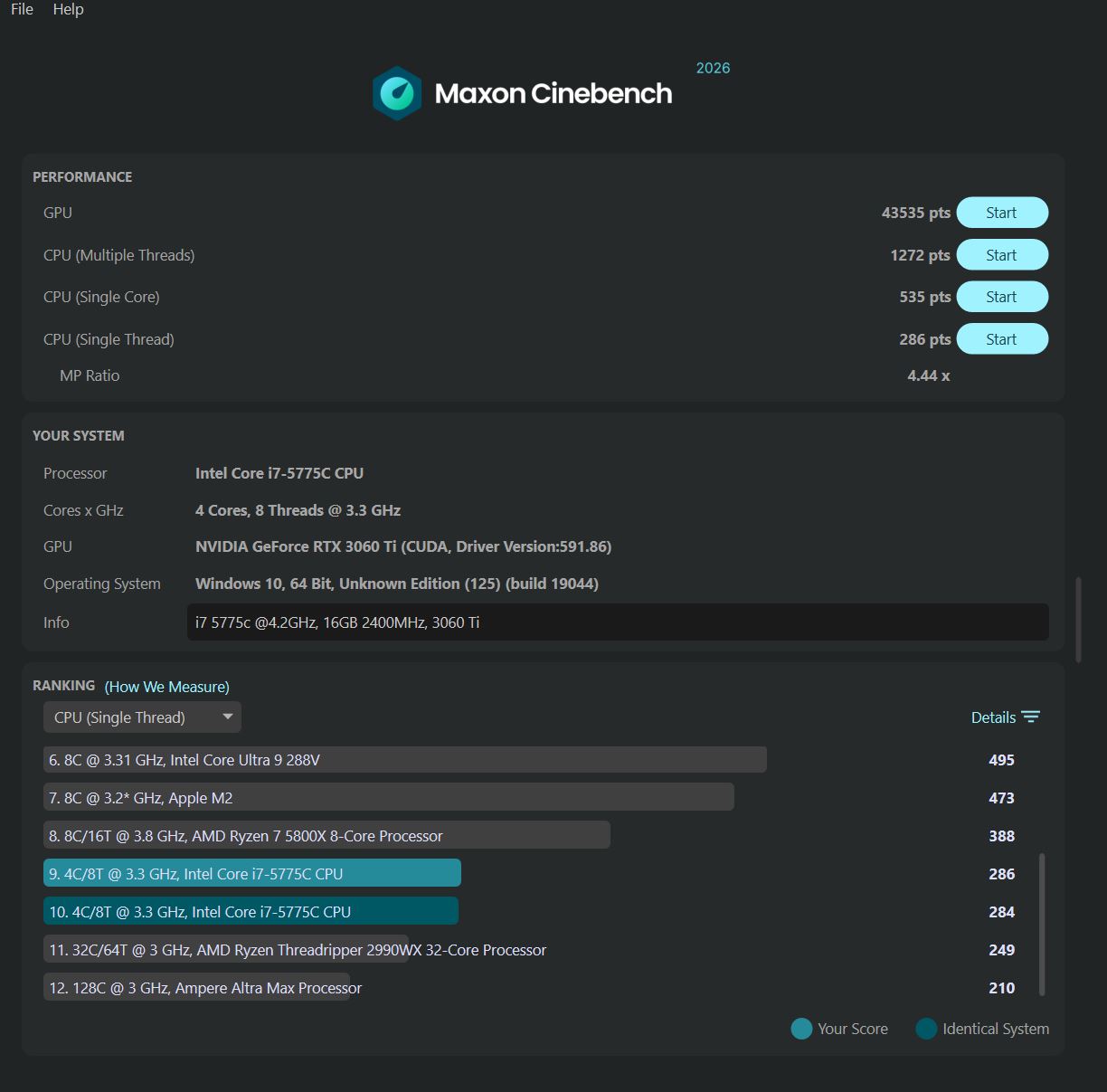
Task: Click the 535 pts single core score
Action: tap(925, 297)
